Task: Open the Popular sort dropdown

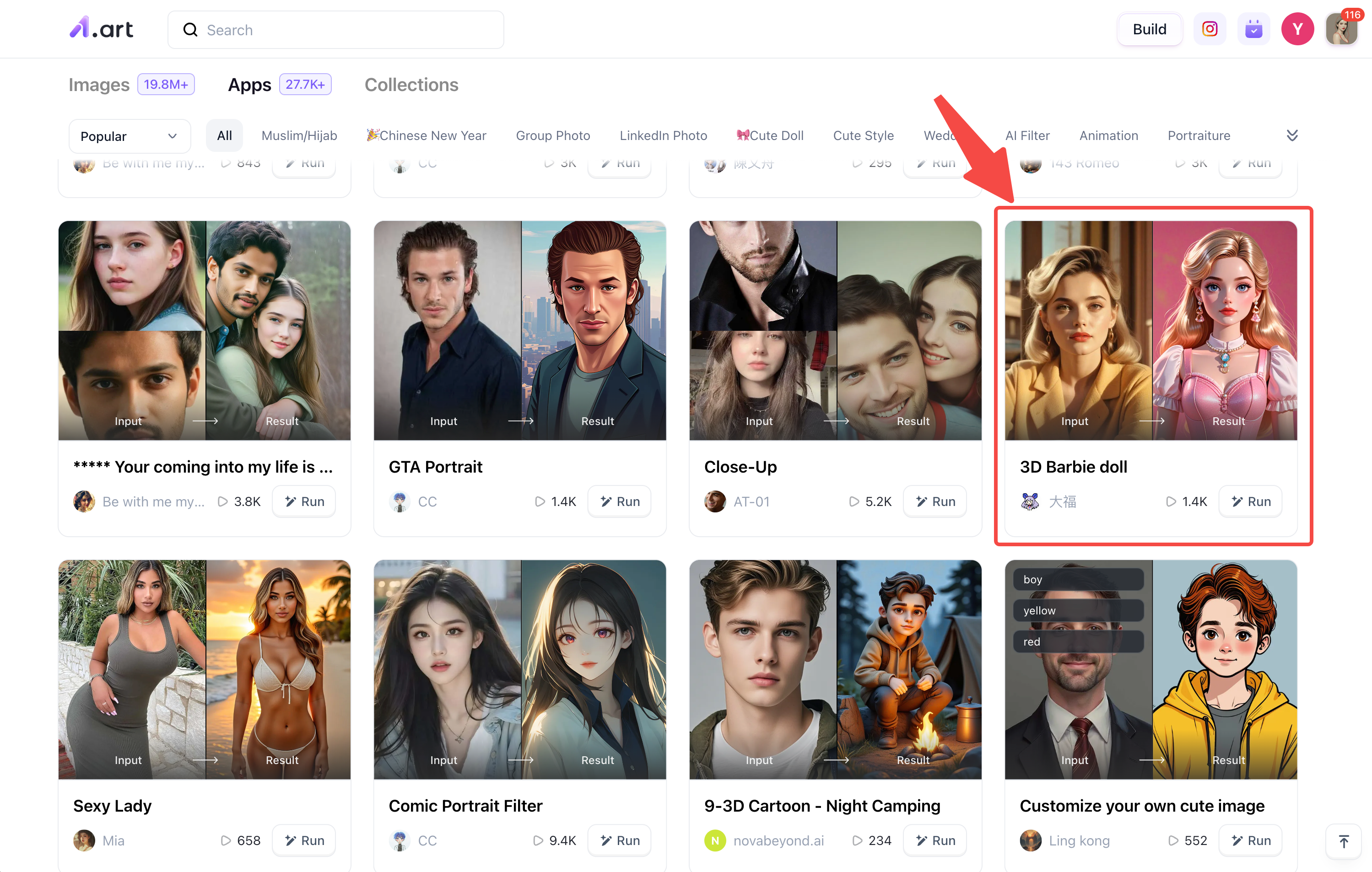Action: pyautogui.click(x=130, y=135)
